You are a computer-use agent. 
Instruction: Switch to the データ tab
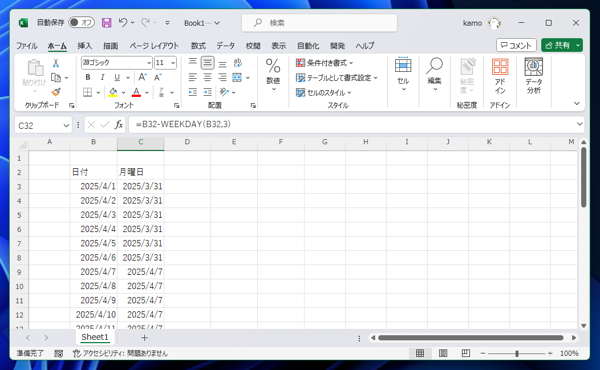click(x=225, y=46)
